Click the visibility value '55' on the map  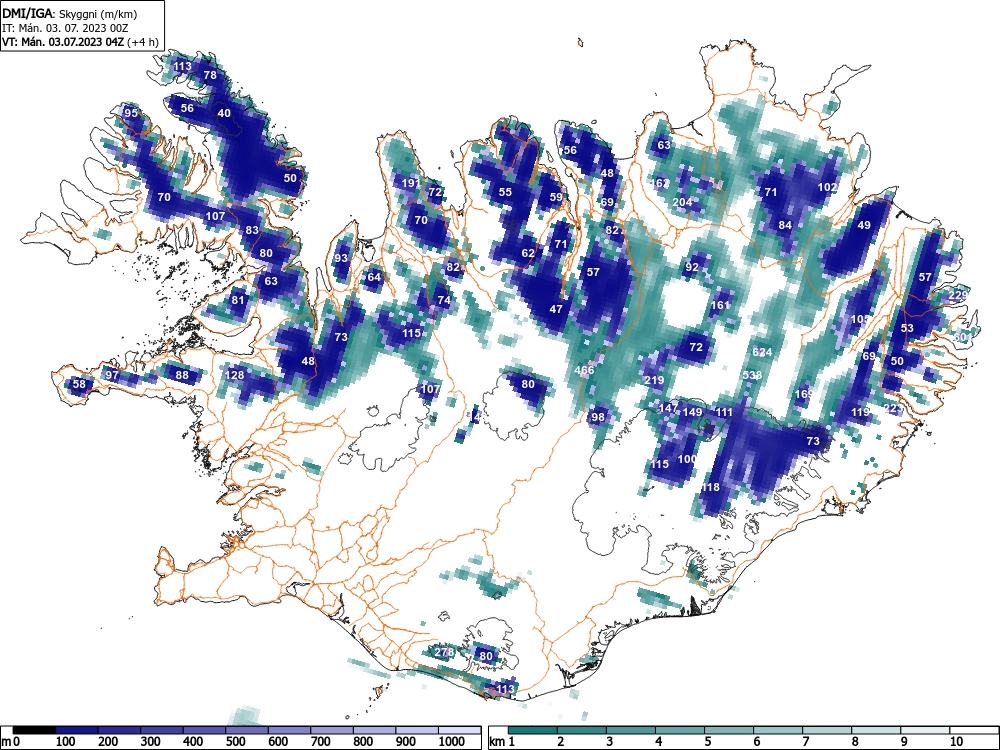(x=505, y=192)
